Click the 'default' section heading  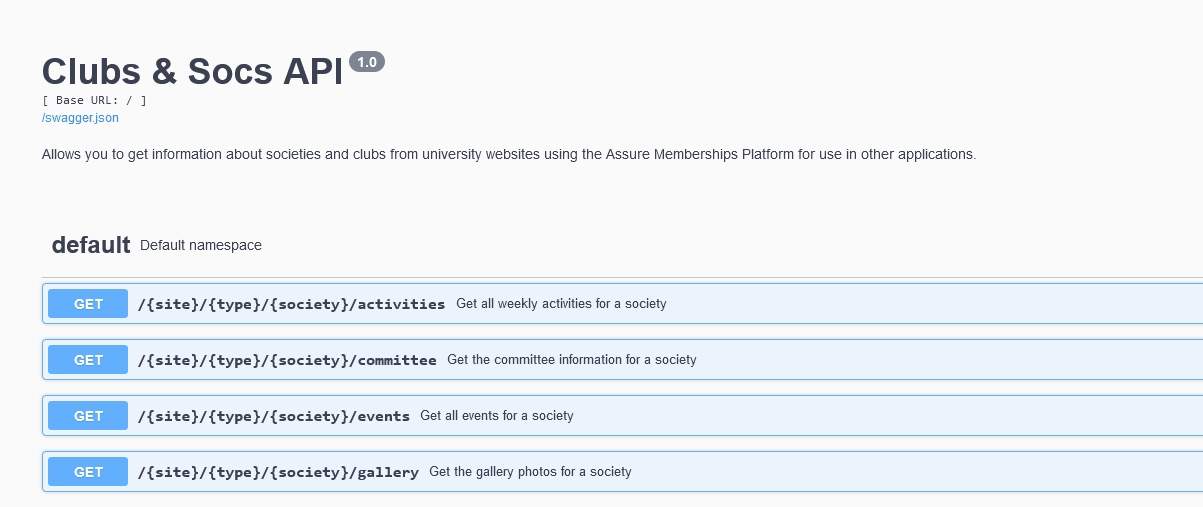tap(91, 245)
